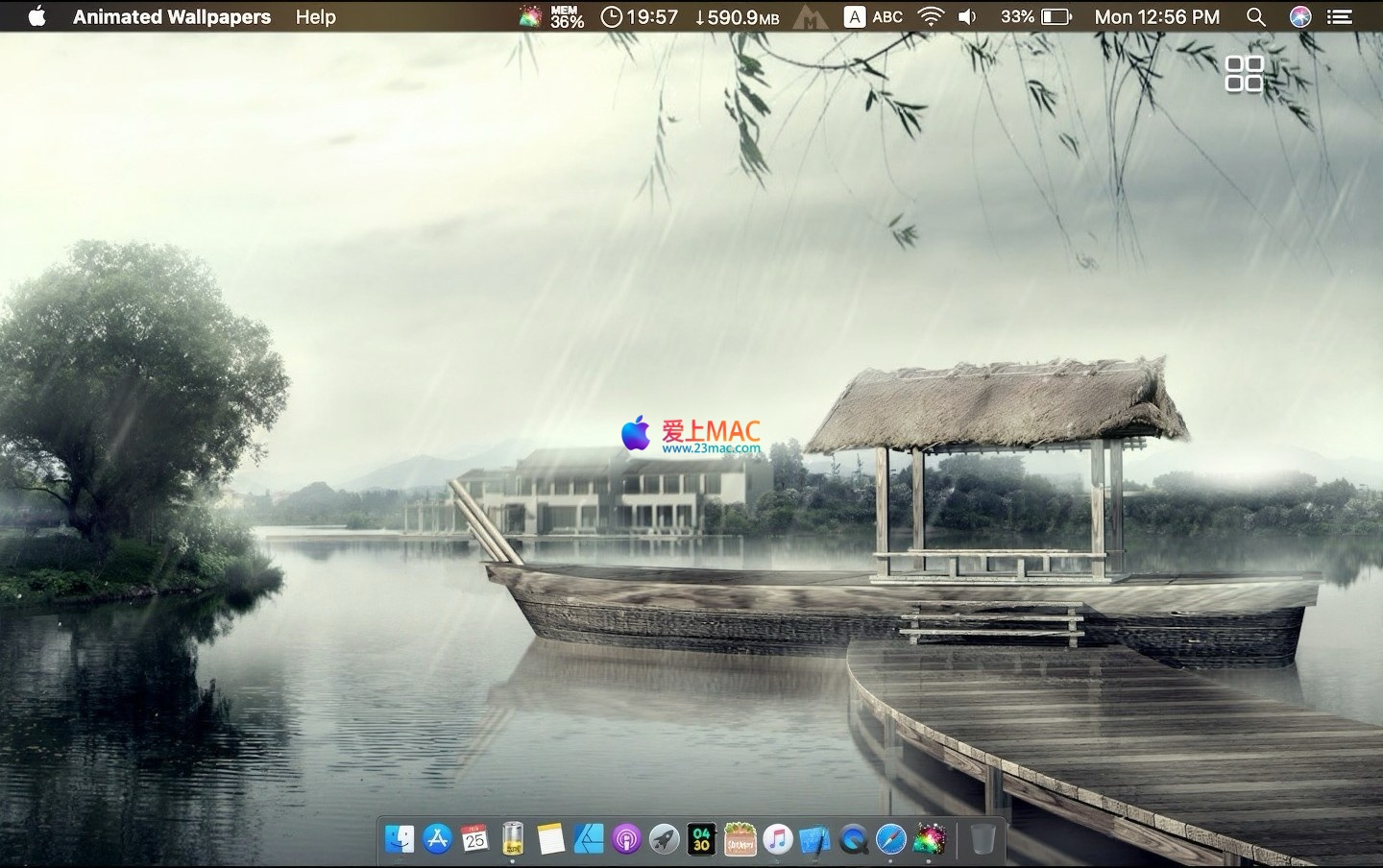This screenshot has height=868, width=1383.
Task: Click the date and time Mon 12:56 PM
Action: click(1157, 16)
